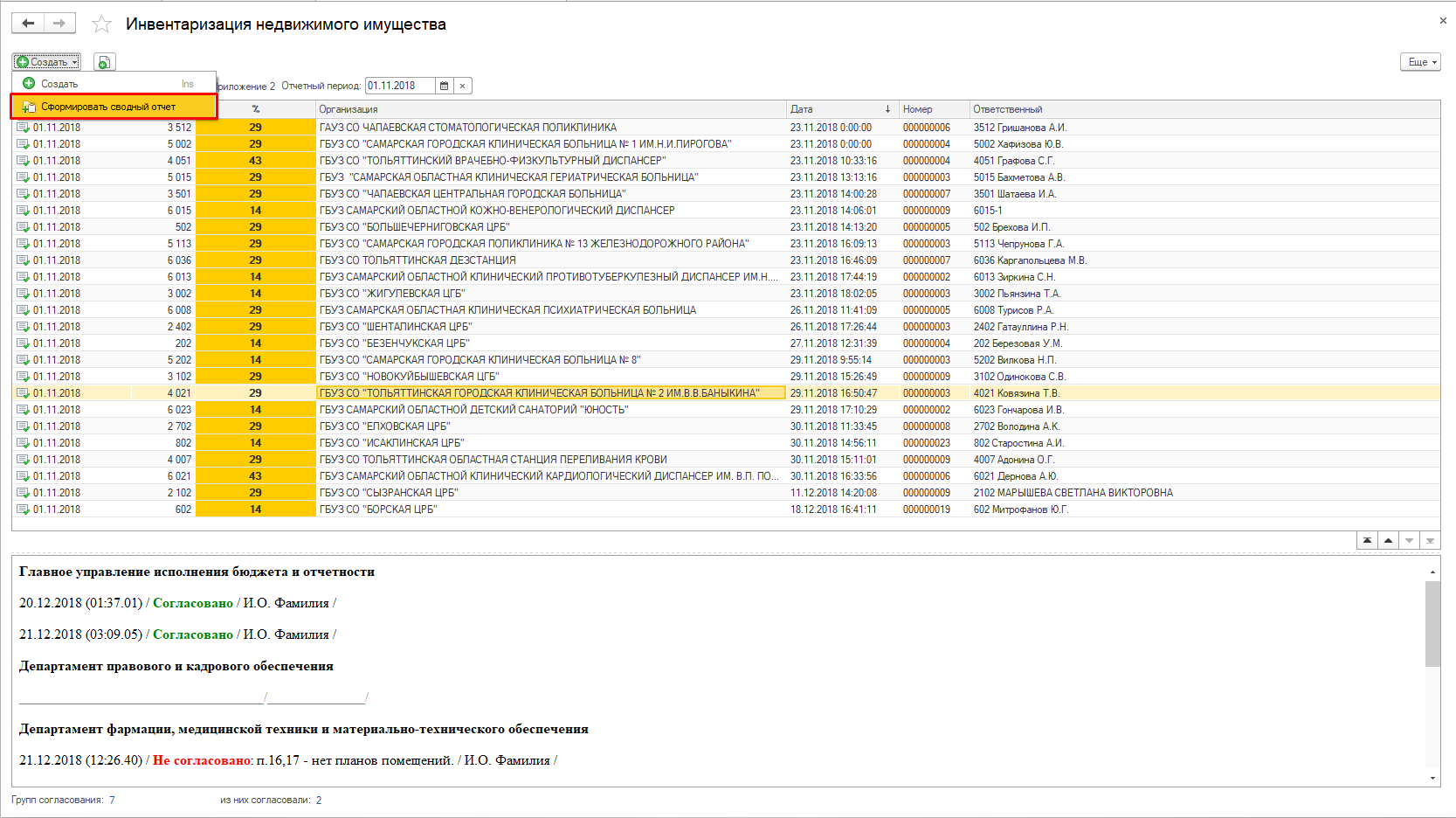Screen dimensions: 1456x818
Task: Click the back navigation arrow
Action: (x=28, y=24)
